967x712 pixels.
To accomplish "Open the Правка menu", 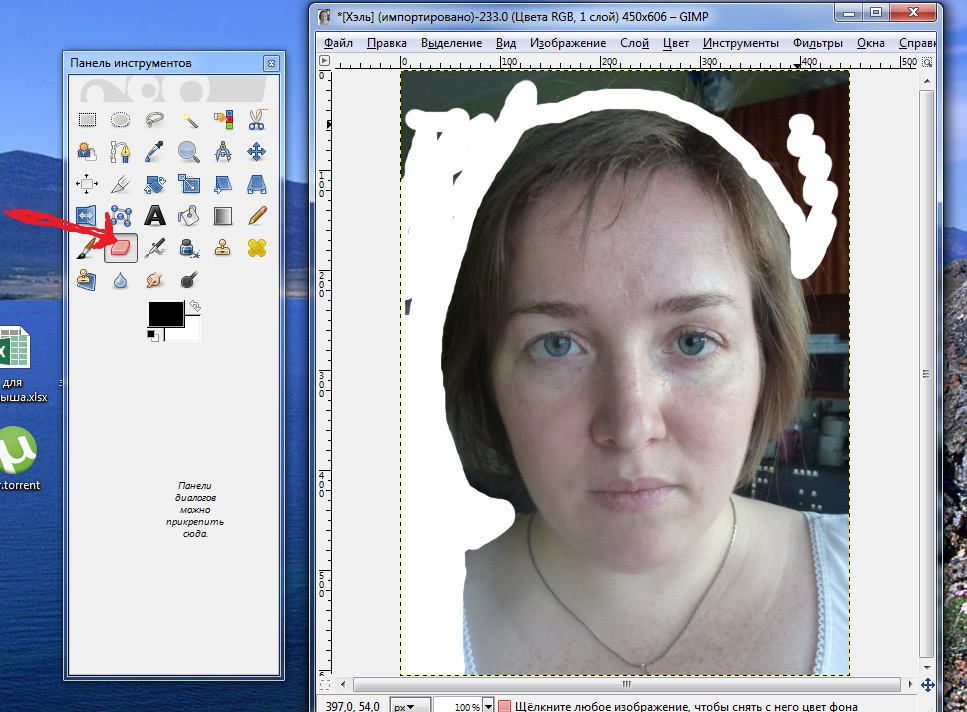I will [387, 43].
